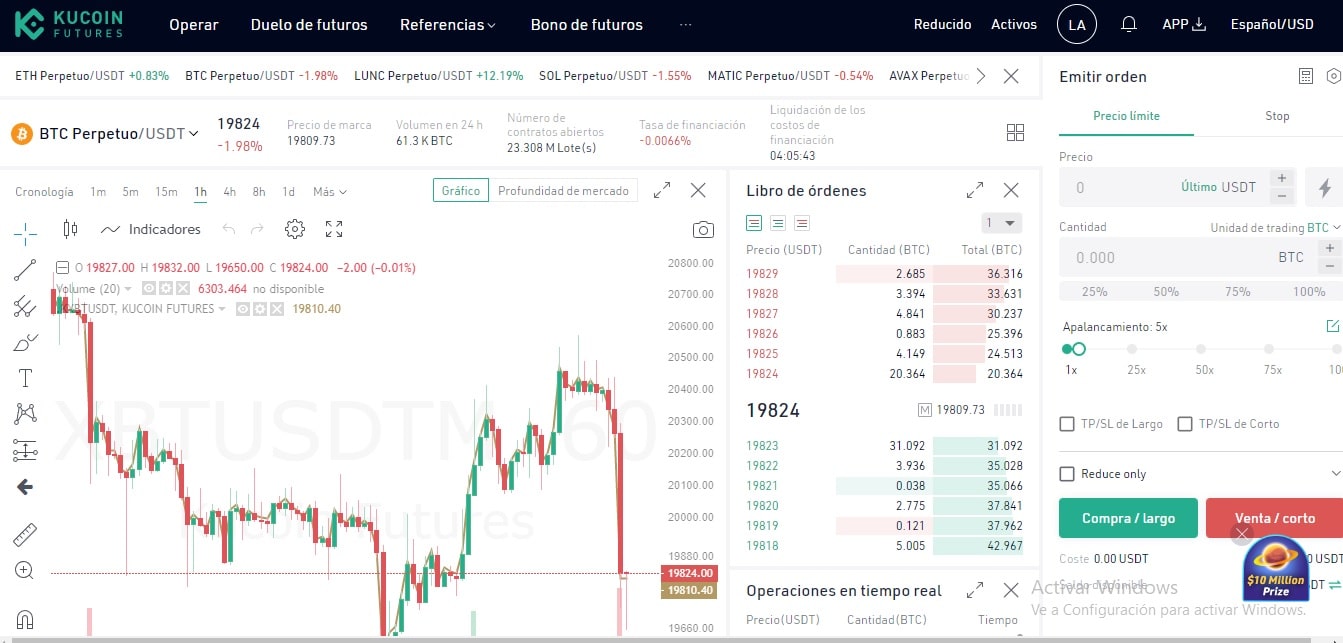This screenshot has width=1343, height=643.
Task: Set quantity to 25%
Action: [1094, 292]
